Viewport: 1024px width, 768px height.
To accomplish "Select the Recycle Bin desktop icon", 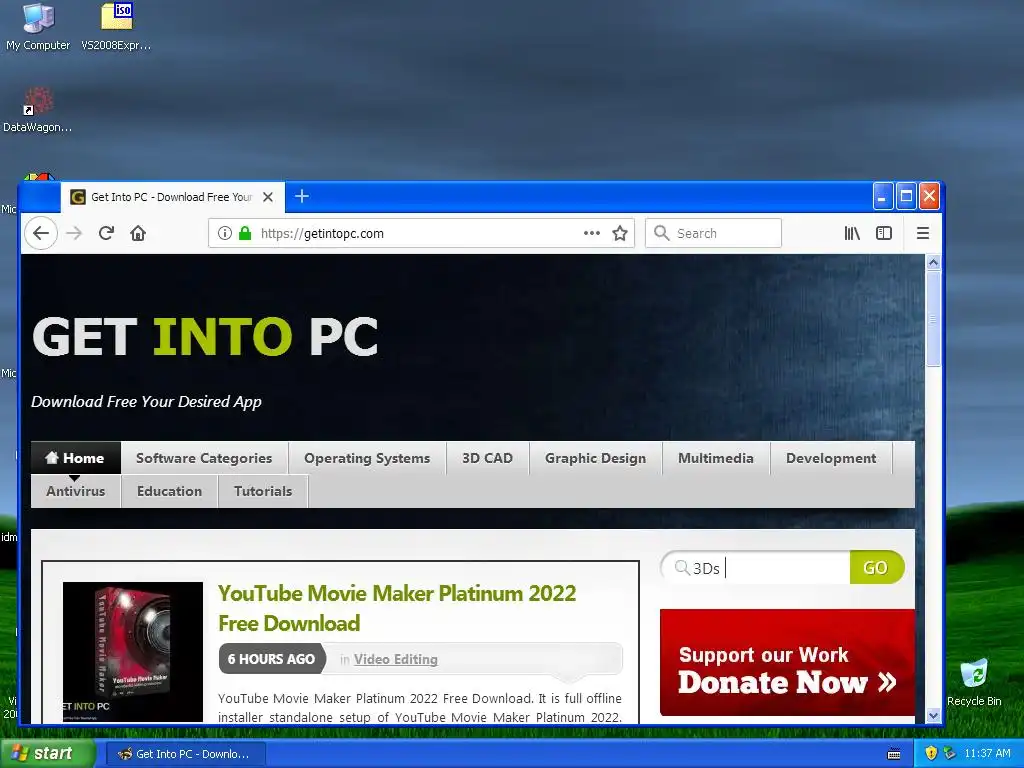I will (x=974, y=683).
